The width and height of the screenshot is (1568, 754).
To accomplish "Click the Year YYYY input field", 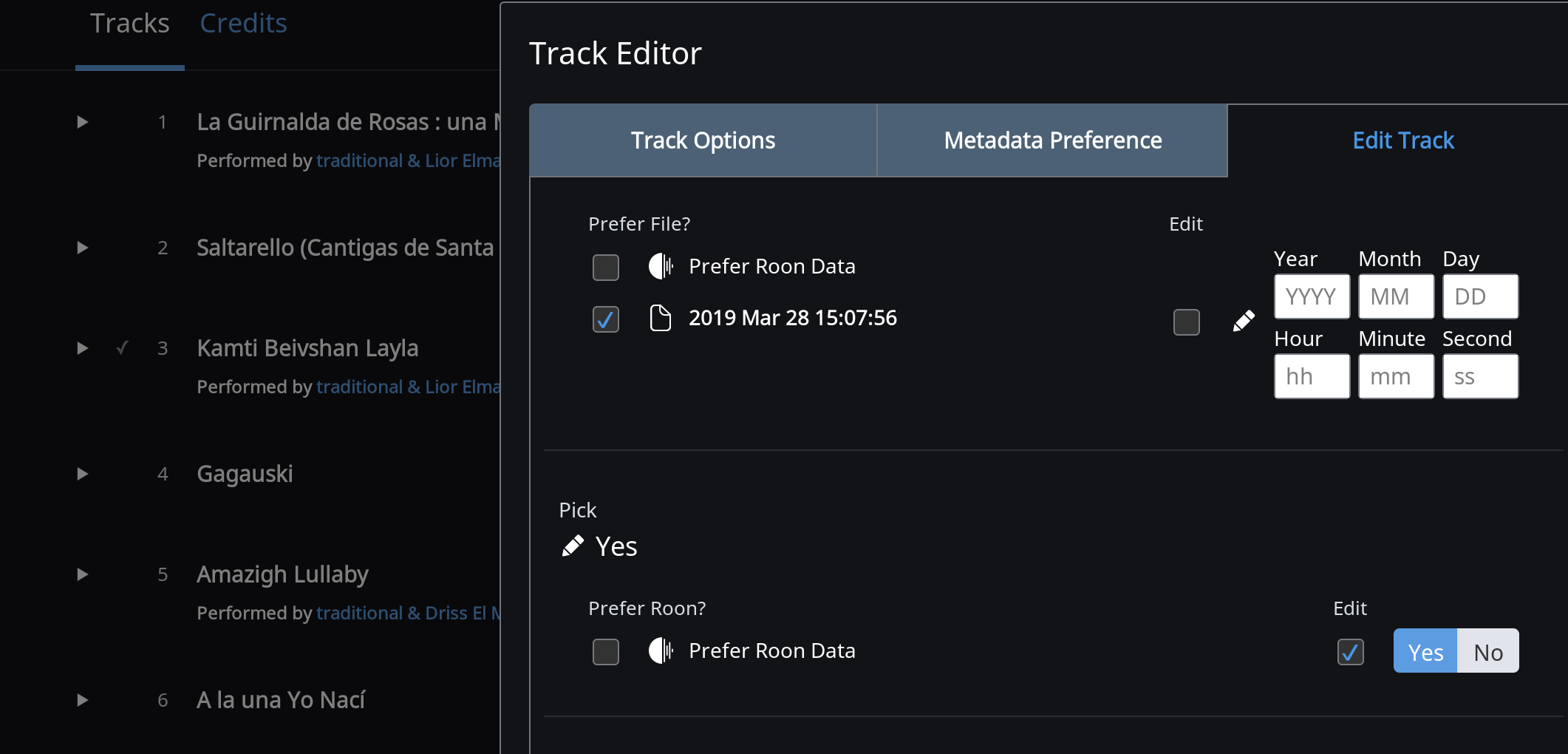I will pyautogui.click(x=1312, y=296).
